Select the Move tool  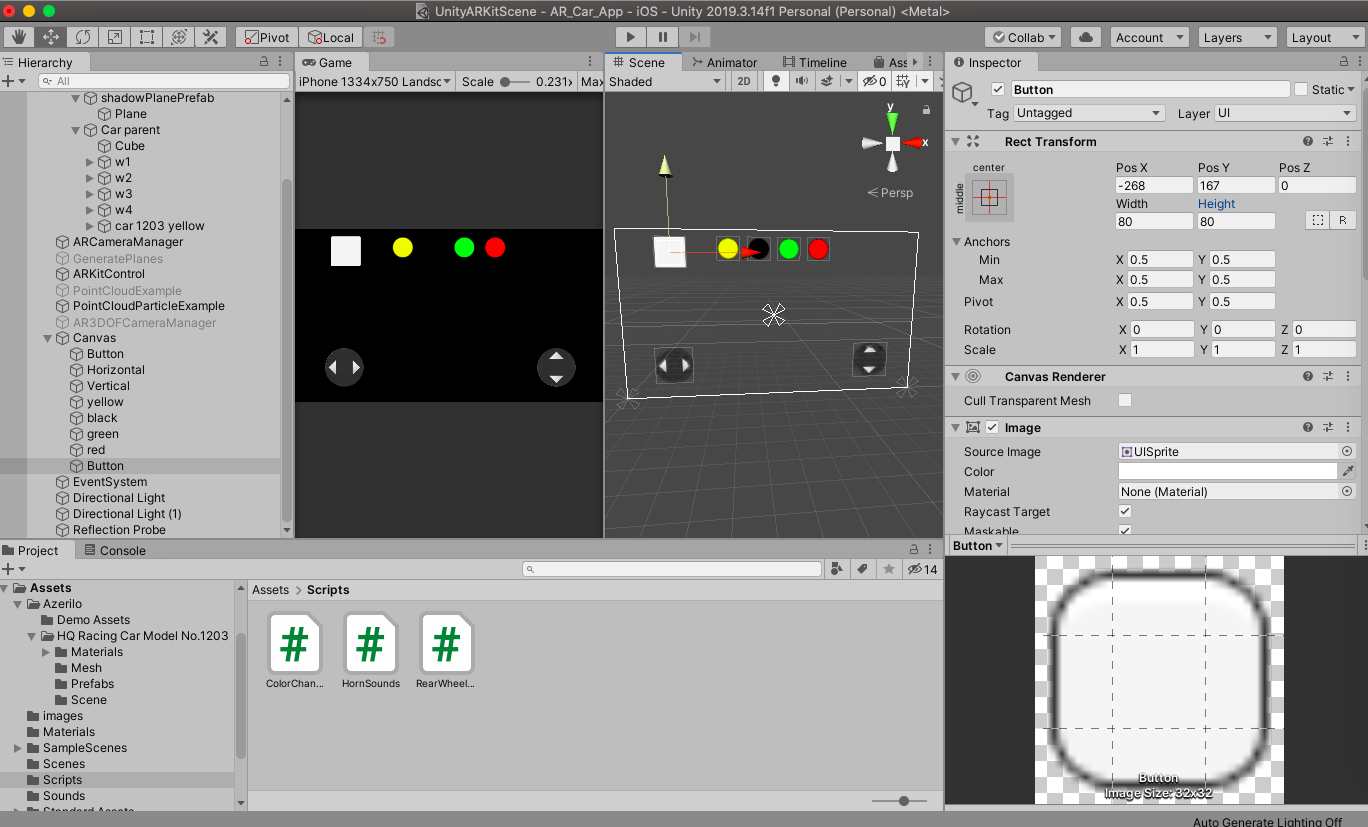coord(51,37)
